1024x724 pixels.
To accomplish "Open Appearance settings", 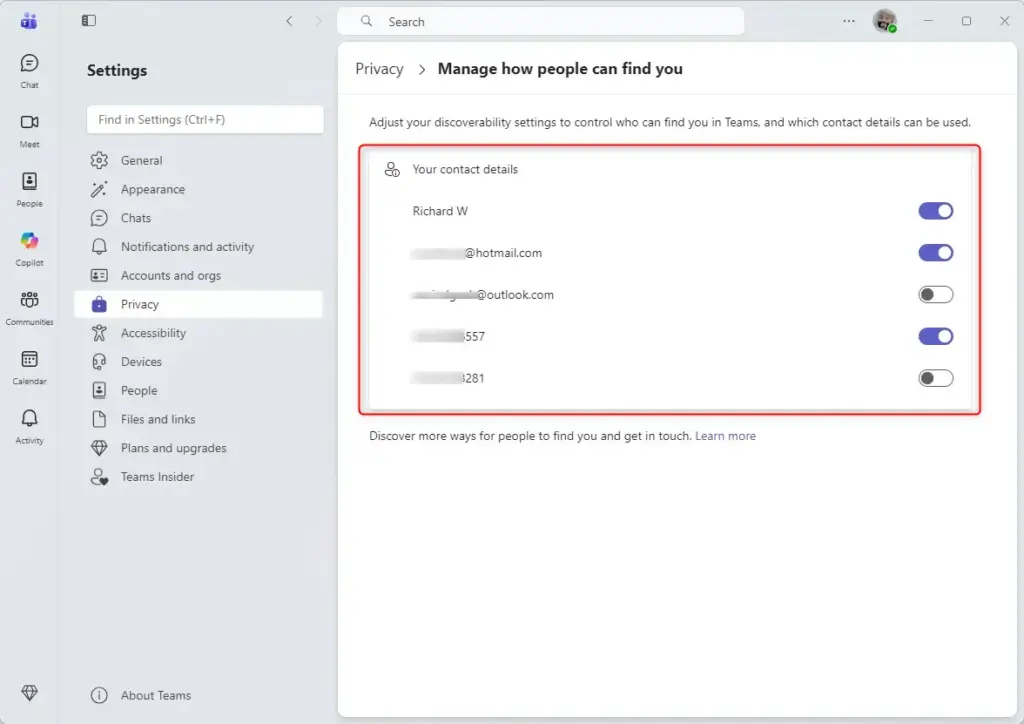I will [199, 189].
